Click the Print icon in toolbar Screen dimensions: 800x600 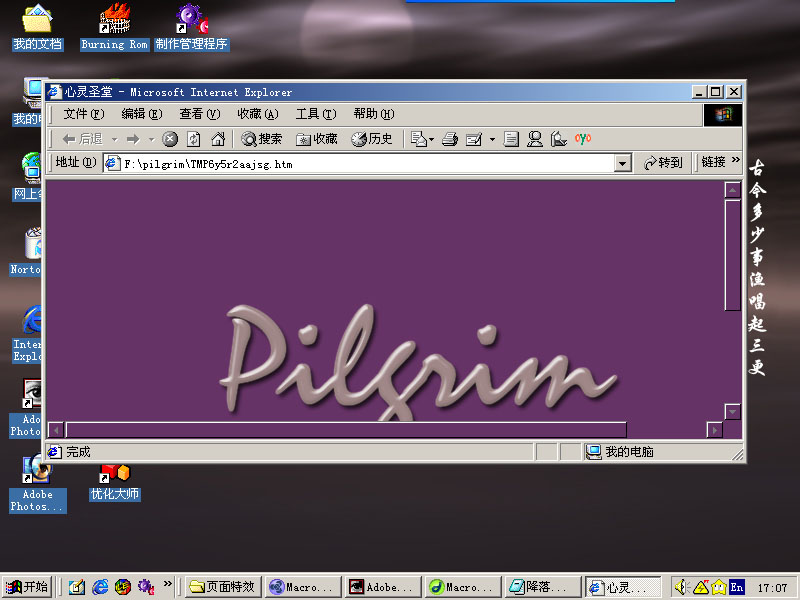(450, 139)
